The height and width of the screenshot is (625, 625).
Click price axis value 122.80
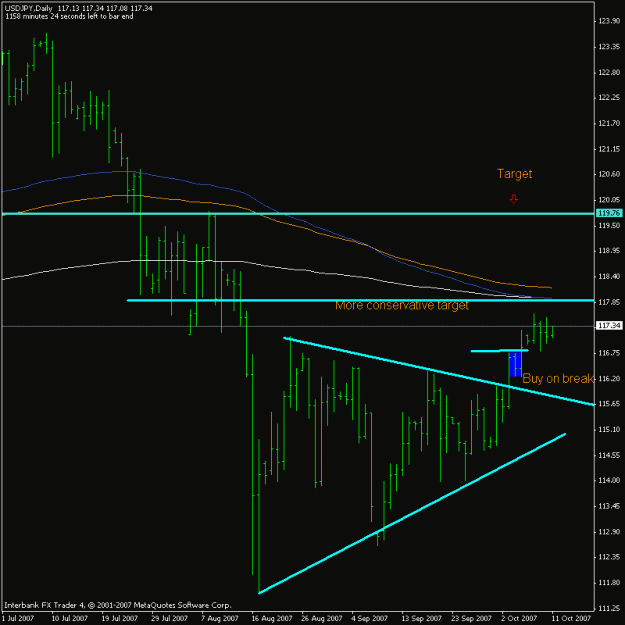(609, 73)
